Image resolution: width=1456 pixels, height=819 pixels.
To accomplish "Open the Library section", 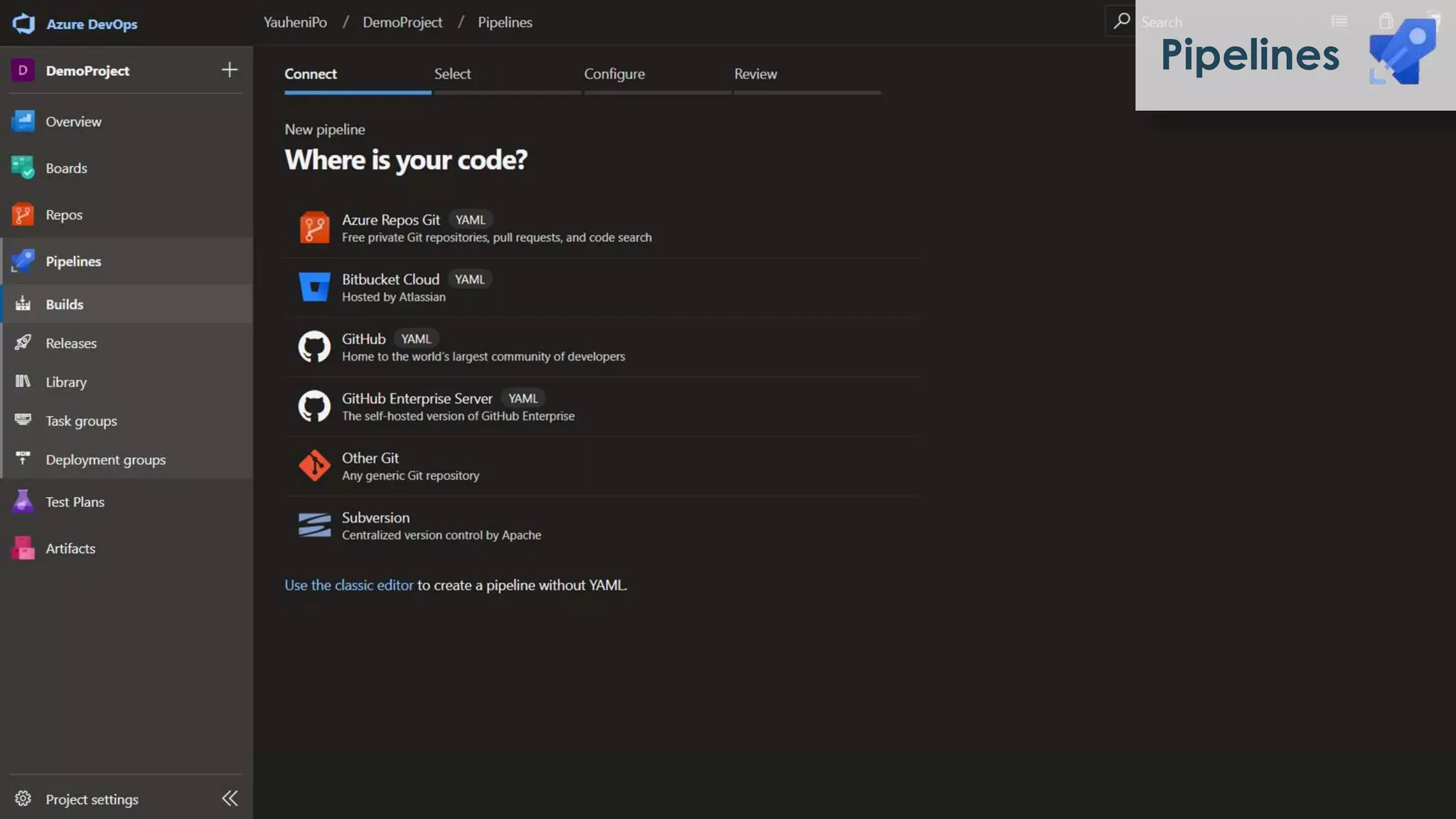I will pyautogui.click(x=65, y=382).
